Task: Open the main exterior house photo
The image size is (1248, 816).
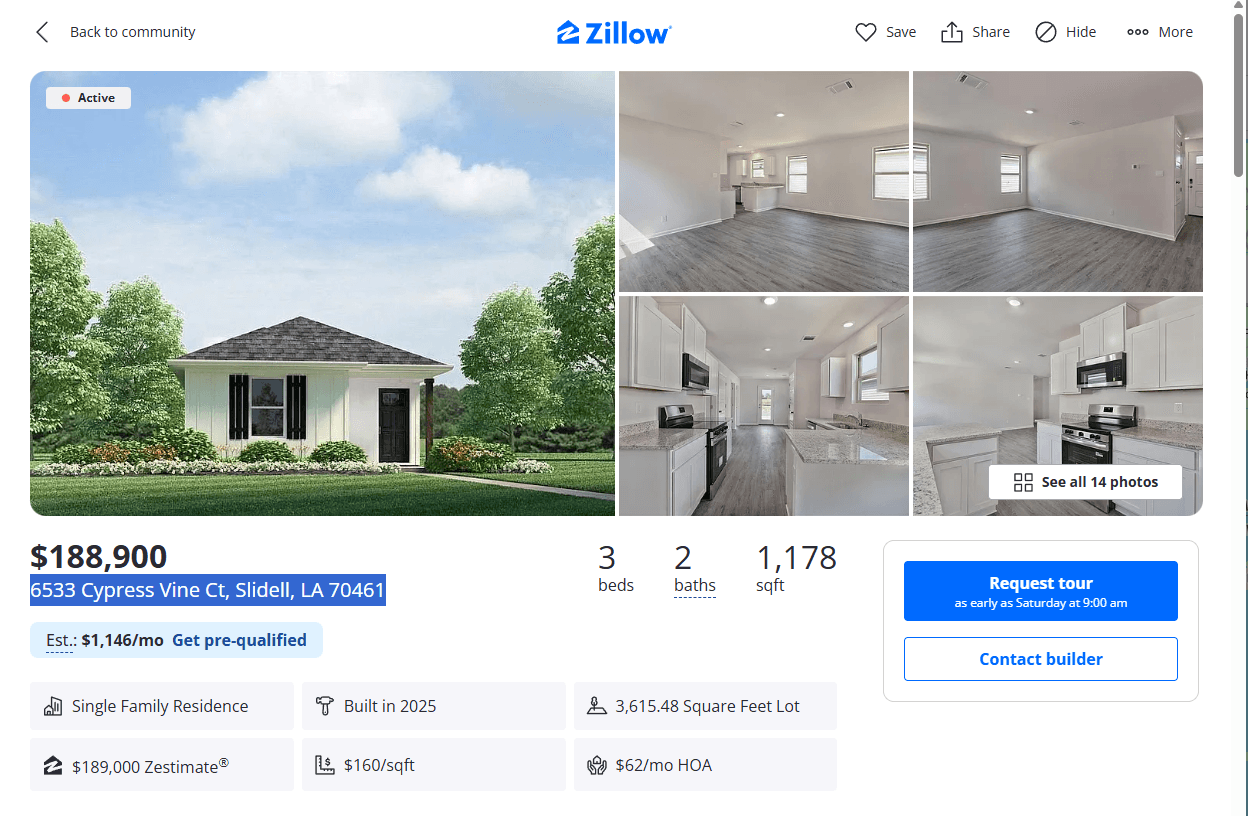Action: (x=322, y=293)
